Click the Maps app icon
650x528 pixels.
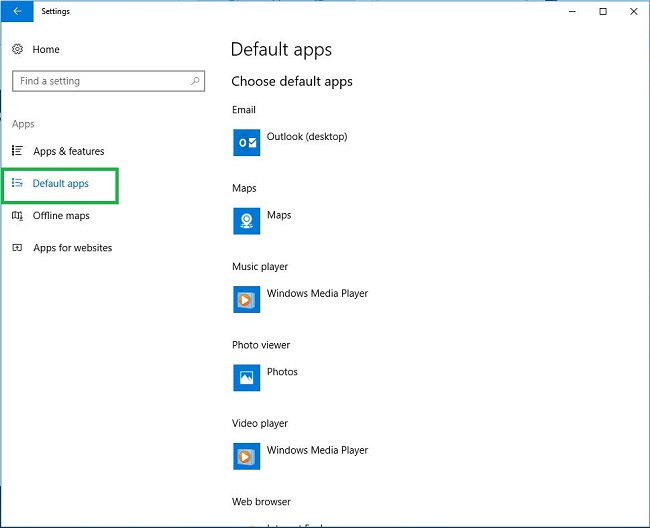click(246, 220)
